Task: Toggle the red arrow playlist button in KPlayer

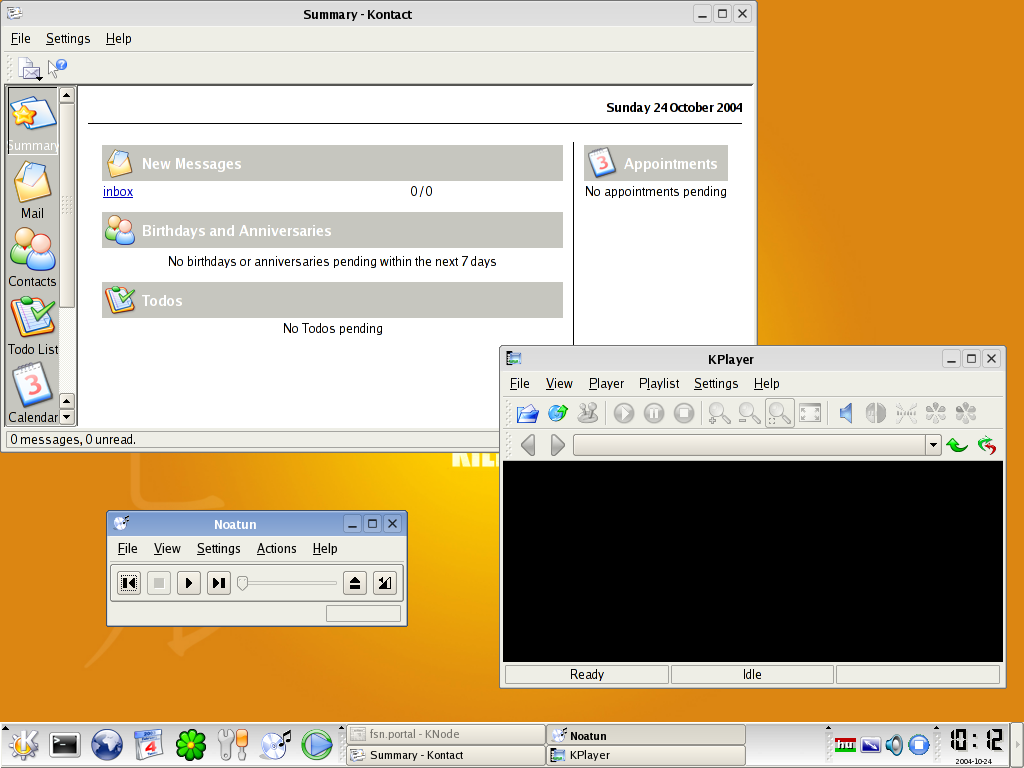Action: 987,445
